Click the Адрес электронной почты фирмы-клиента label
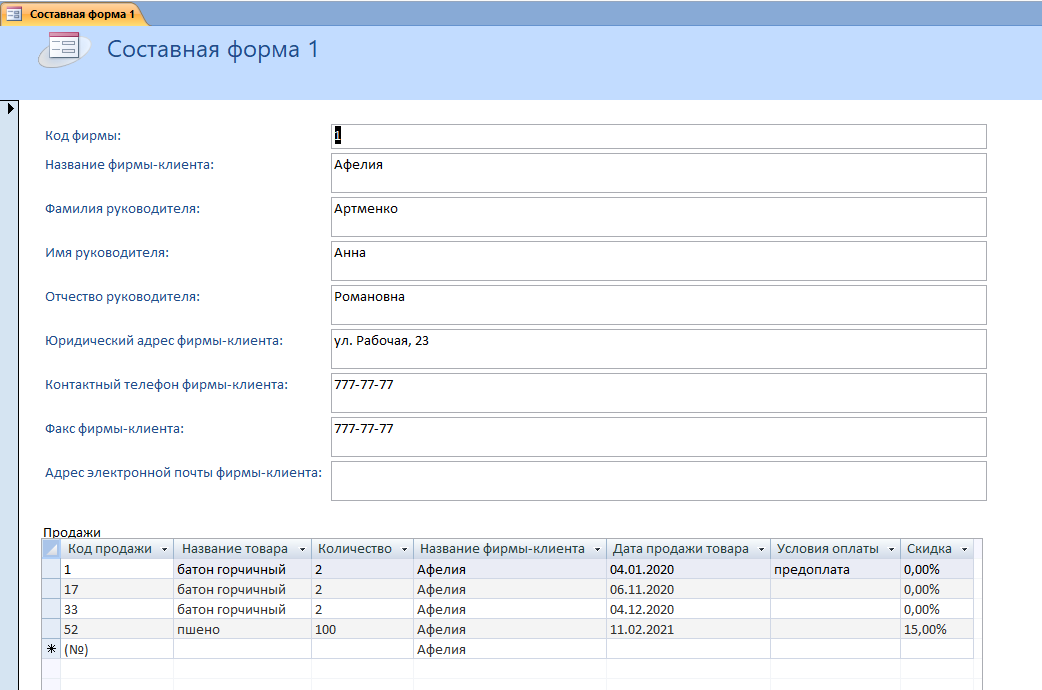Screen dimensions: 1042x690 tap(183, 473)
